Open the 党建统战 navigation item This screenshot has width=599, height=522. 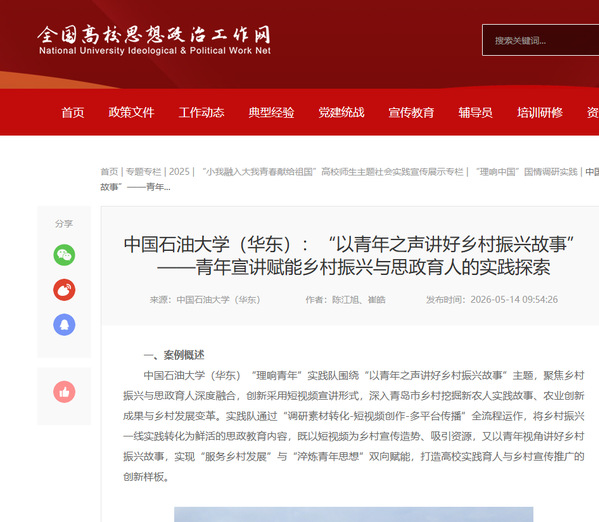click(x=341, y=112)
